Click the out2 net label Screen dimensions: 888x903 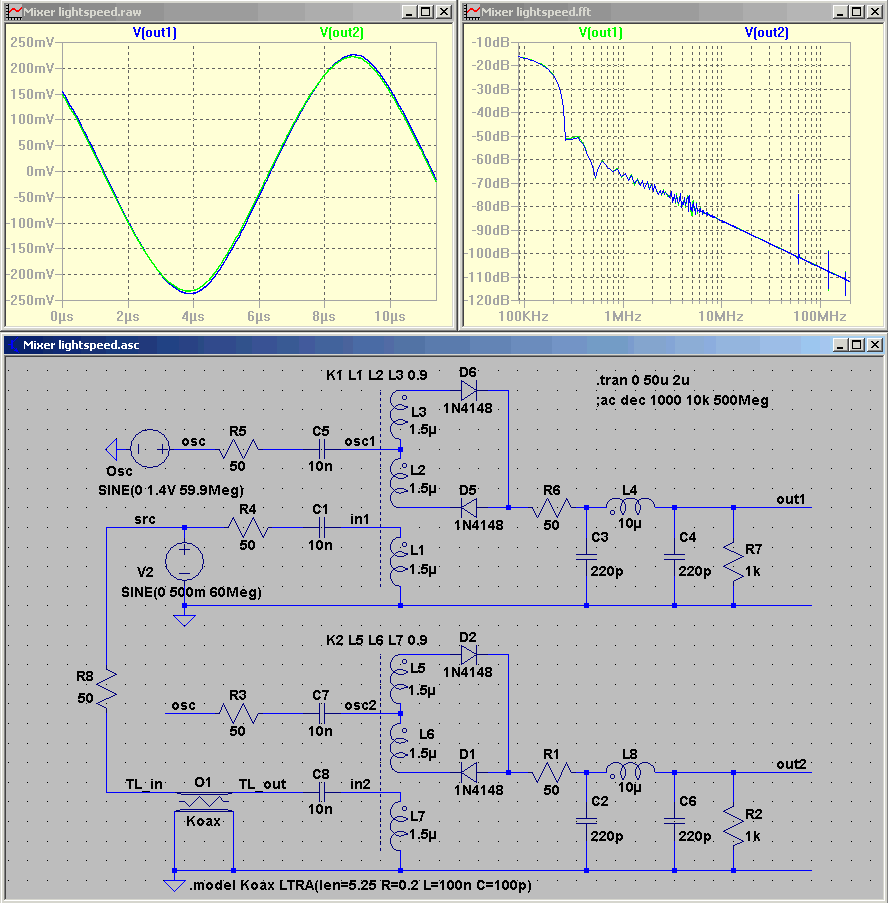click(791, 764)
